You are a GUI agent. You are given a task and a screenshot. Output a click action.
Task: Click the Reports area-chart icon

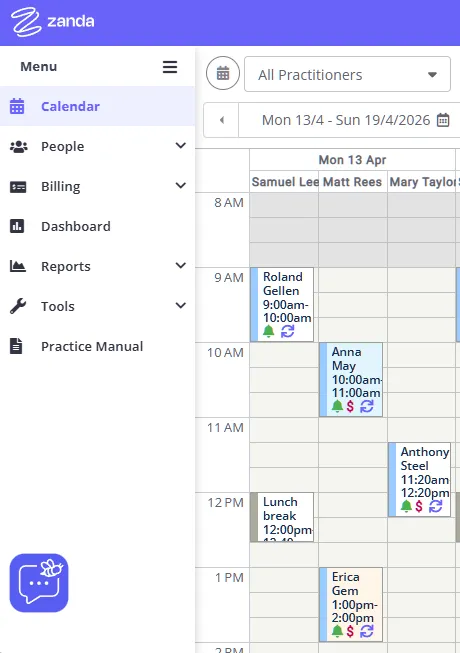[x=18, y=266]
